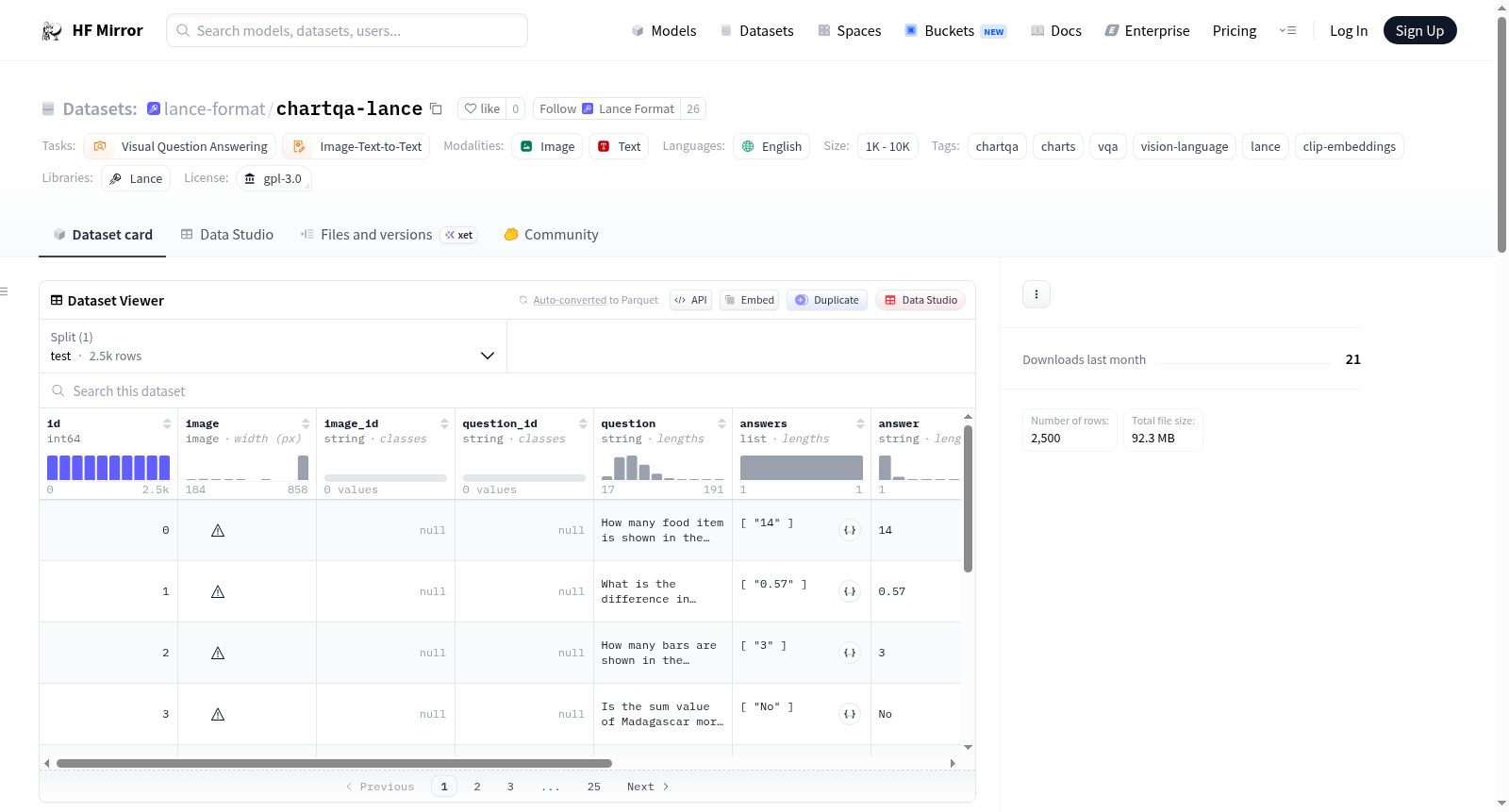Click the Image-Text-to-Text task tag

[x=357, y=147]
